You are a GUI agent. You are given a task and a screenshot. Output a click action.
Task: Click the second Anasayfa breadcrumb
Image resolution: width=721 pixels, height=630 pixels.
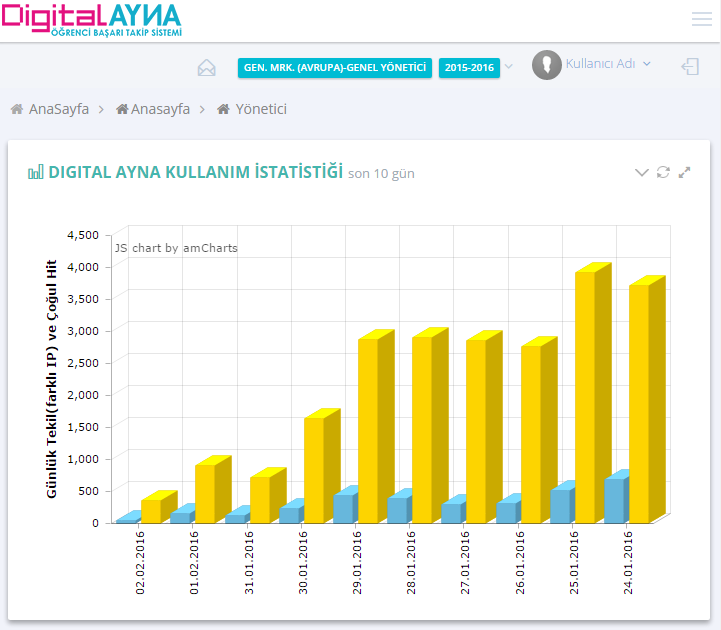159,109
